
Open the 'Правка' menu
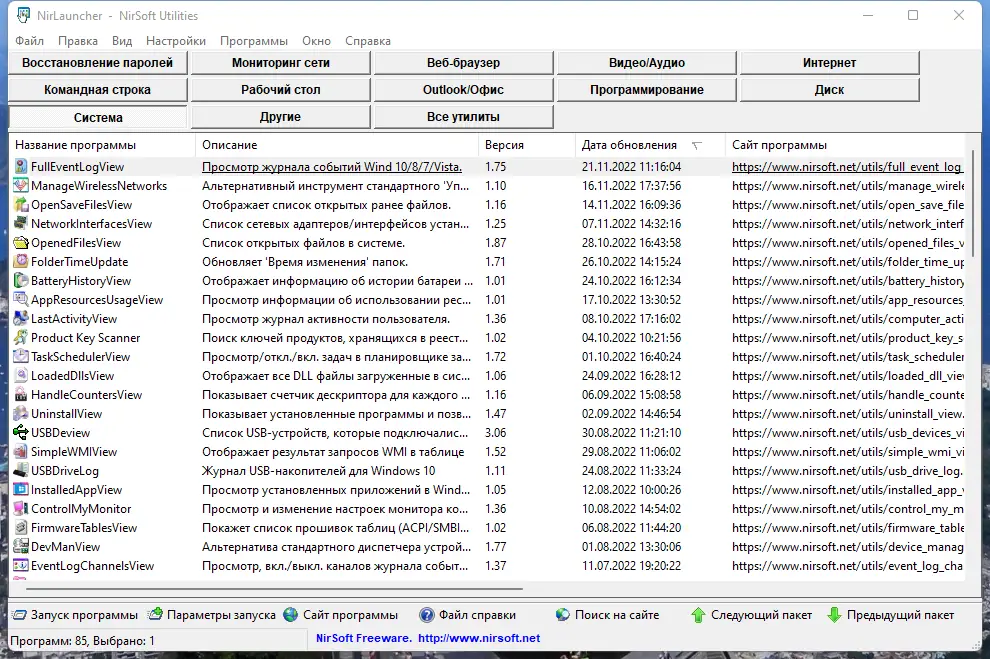click(78, 41)
